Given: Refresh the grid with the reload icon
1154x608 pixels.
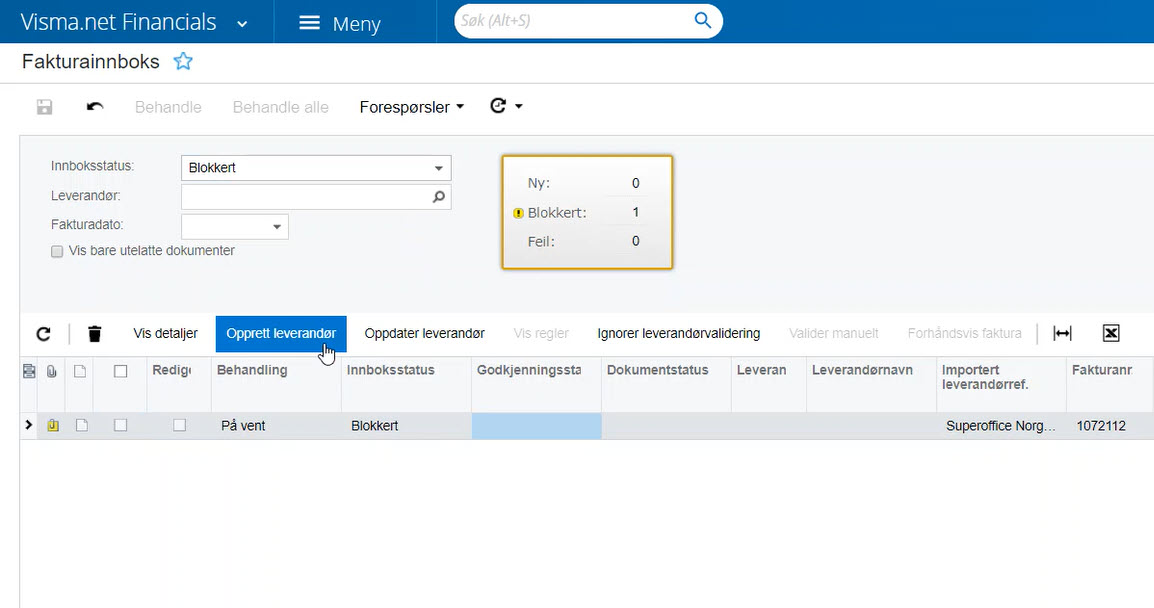Looking at the screenshot, I should [x=43, y=333].
